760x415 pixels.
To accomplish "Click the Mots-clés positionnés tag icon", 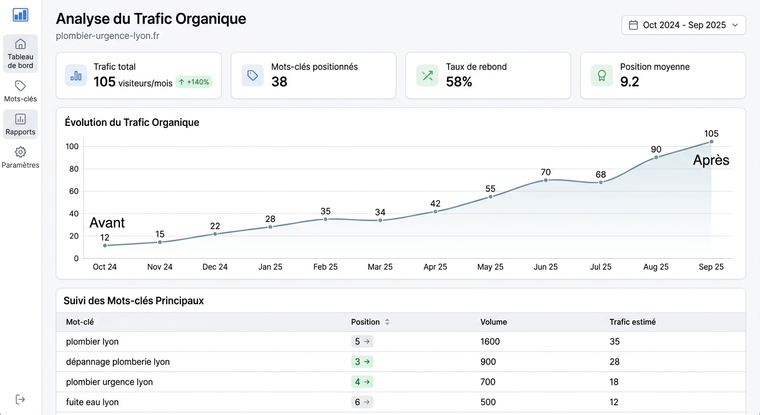I will tap(254, 75).
